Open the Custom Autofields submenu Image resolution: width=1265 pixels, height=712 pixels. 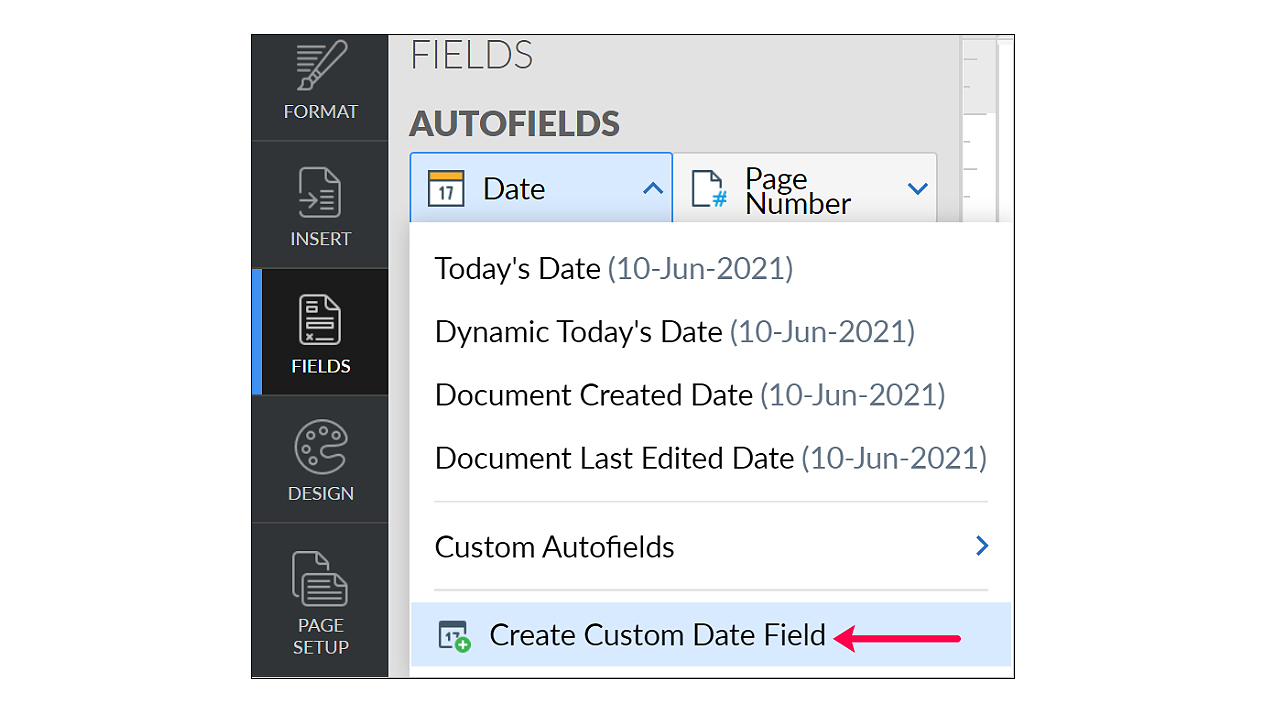pos(555,547)
